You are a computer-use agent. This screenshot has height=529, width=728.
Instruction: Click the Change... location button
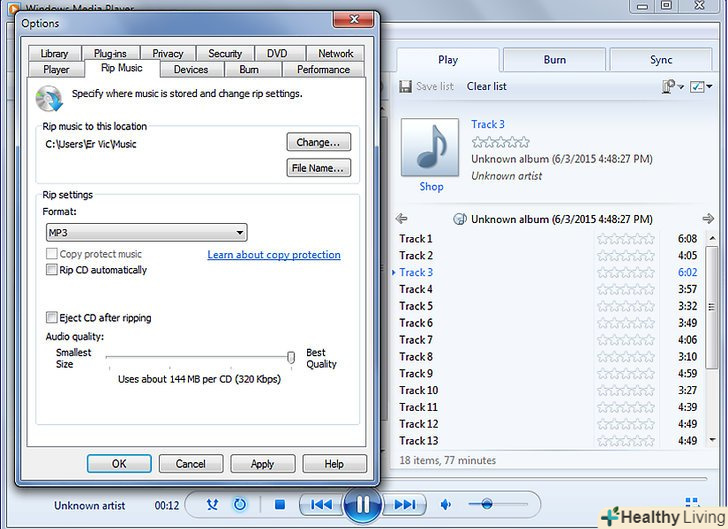pyautogui.click(x=318, y=142)
